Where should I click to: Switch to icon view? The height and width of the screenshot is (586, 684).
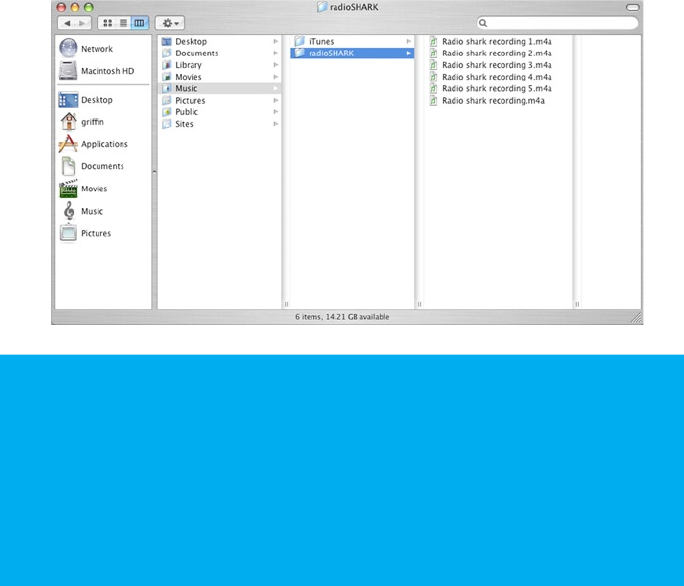(107, 23)
